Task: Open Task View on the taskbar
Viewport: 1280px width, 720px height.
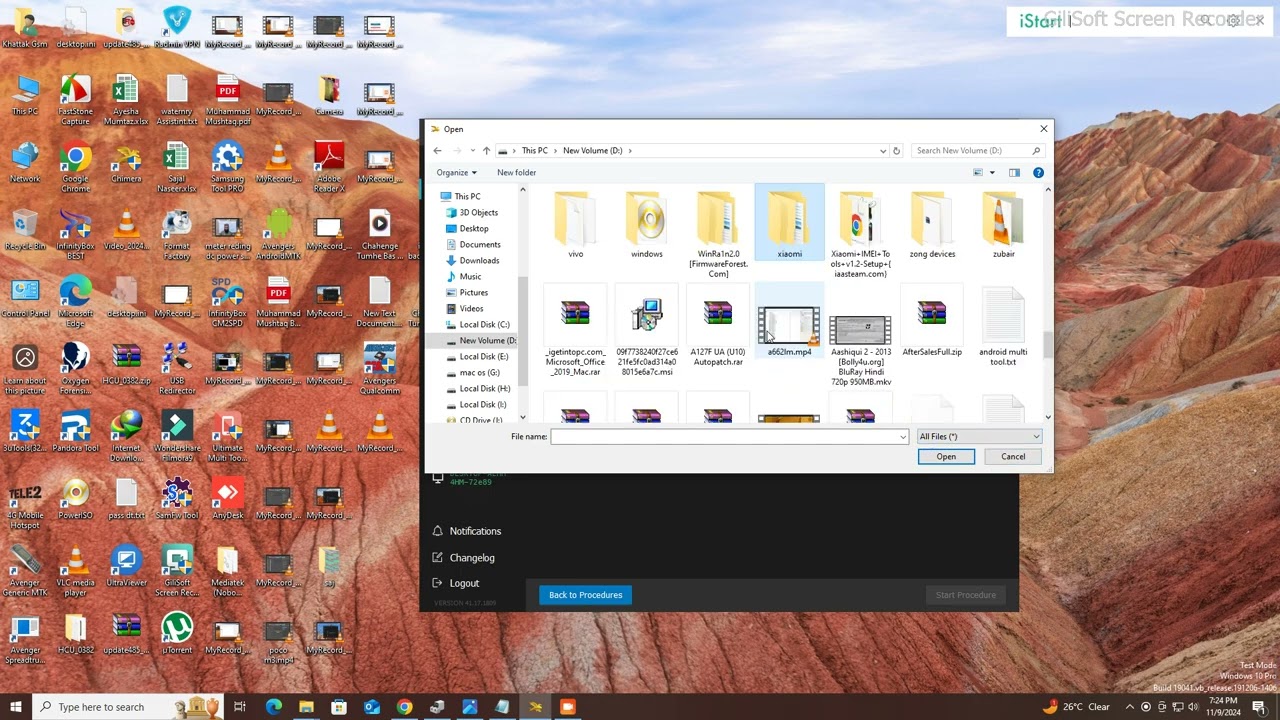Action: click(240, 707)
